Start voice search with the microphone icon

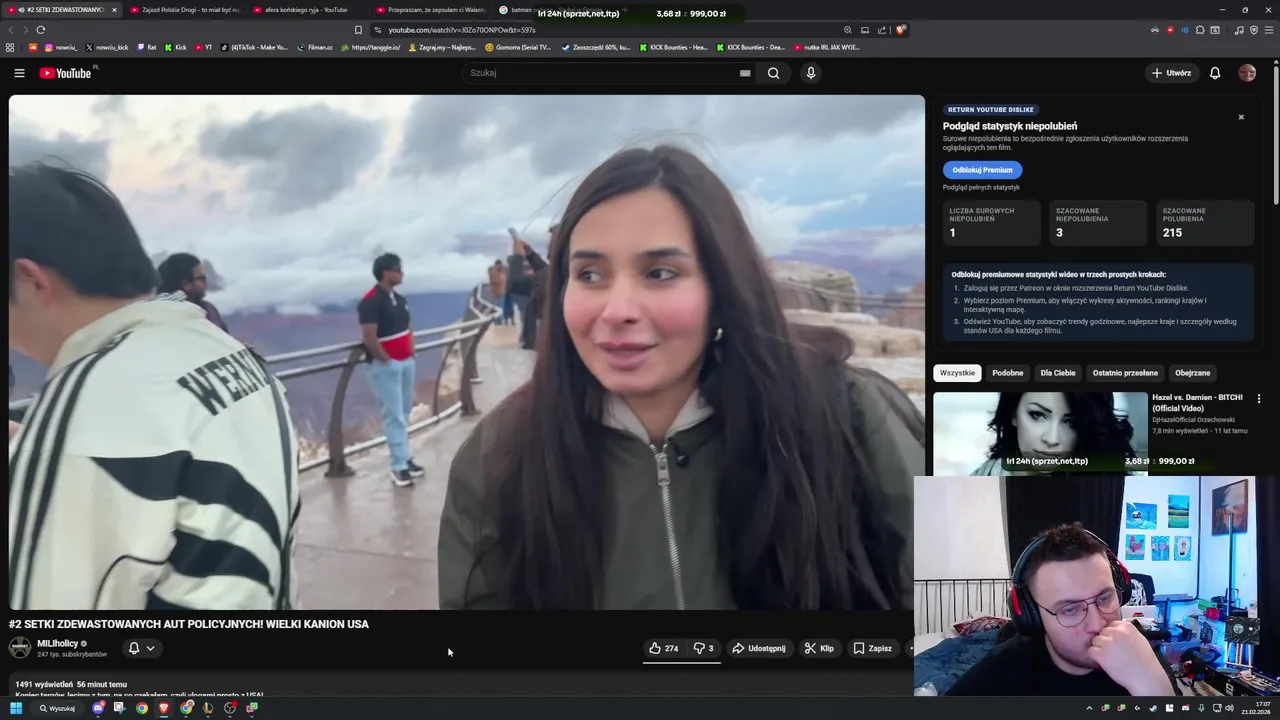click(x=811, y=73)
